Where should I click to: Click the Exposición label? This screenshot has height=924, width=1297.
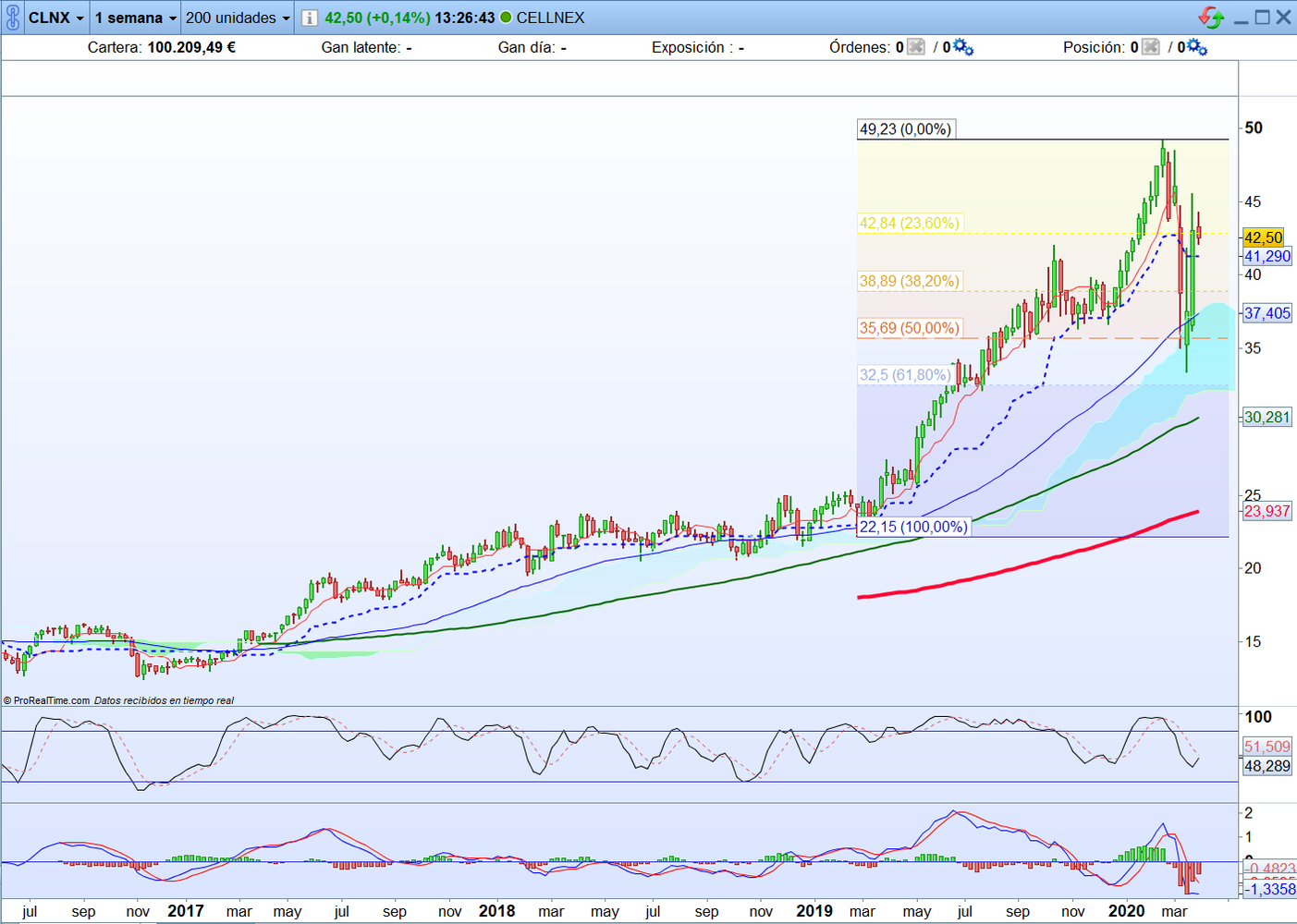coord(692,47)
